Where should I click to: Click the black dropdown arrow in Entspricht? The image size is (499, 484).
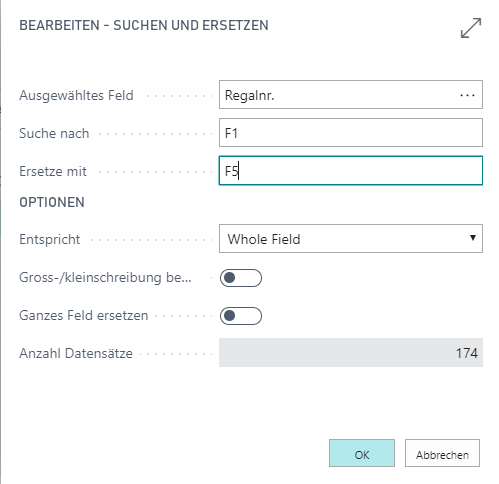click(x=473, y=238)
